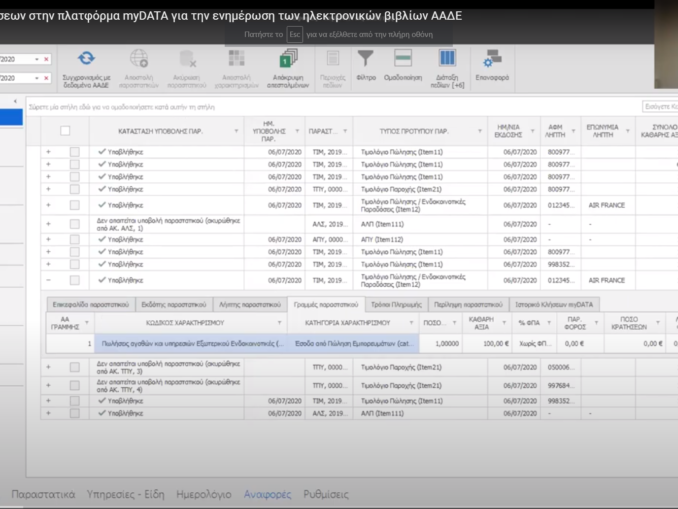
Task: Expand the first row in the grid
Action: click(x=48, y=152)
